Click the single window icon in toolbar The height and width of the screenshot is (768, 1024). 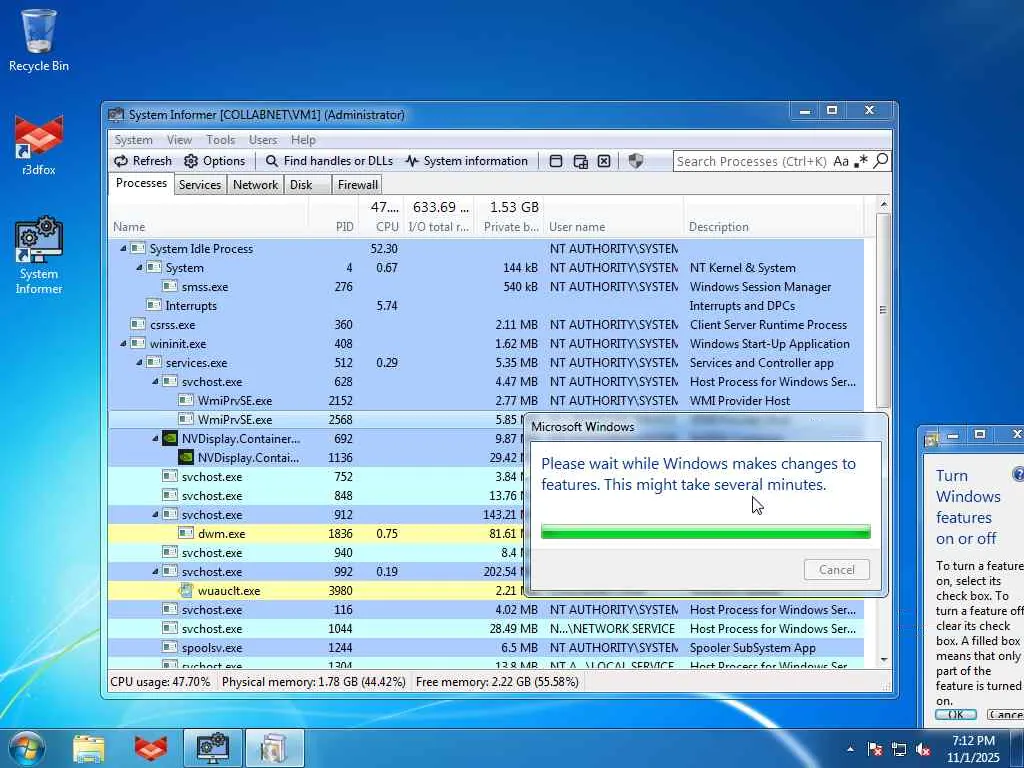pyautogui.click(x=556, y=161)
